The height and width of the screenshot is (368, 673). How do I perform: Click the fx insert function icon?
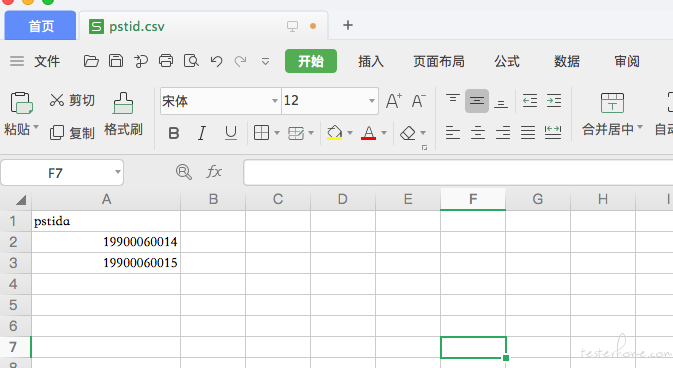pyautogui.click(x=214, y=172)
